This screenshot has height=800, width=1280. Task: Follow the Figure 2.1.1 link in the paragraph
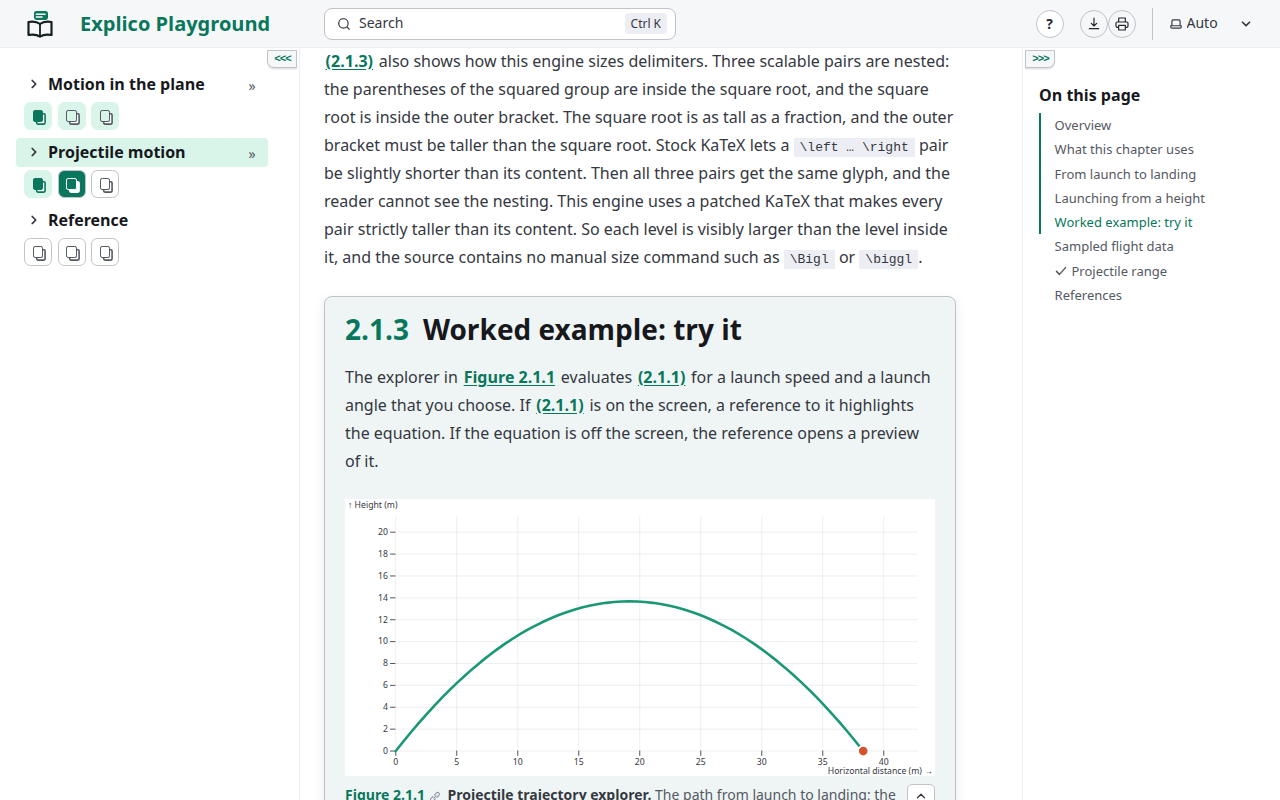pyautogui.click(x=509, y=377)
